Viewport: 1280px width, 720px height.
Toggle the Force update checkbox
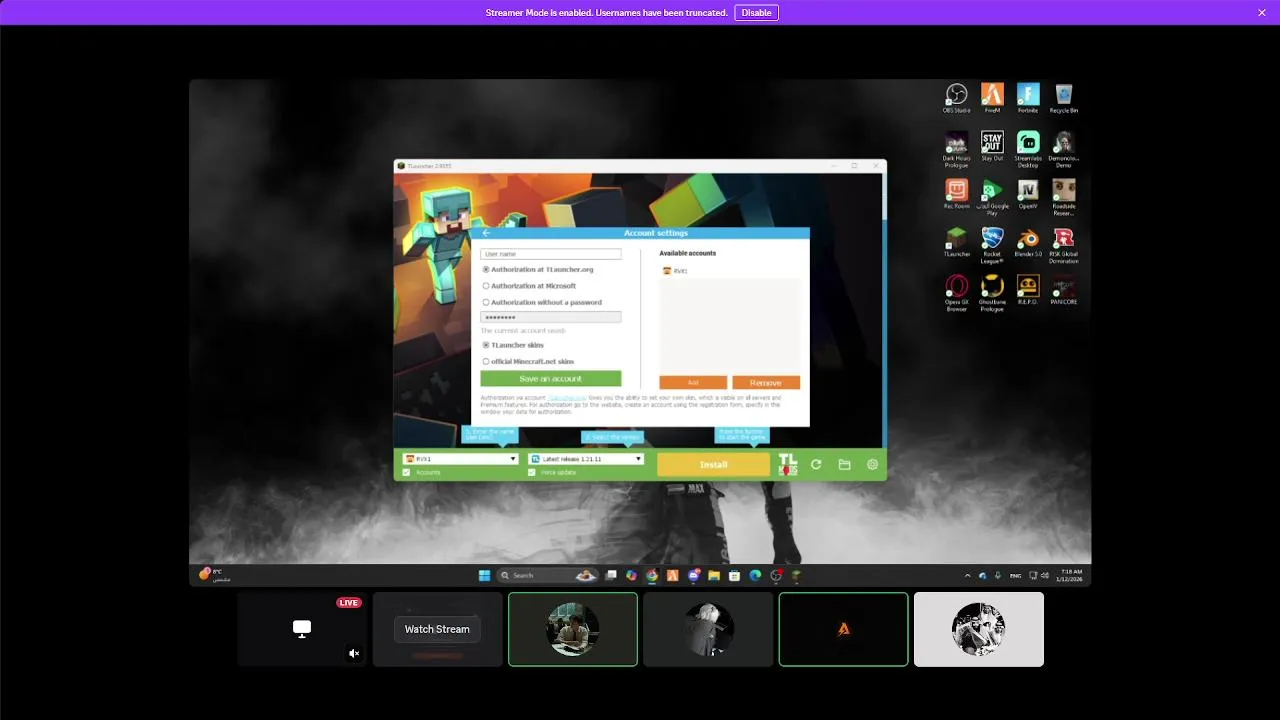point(531,472)
